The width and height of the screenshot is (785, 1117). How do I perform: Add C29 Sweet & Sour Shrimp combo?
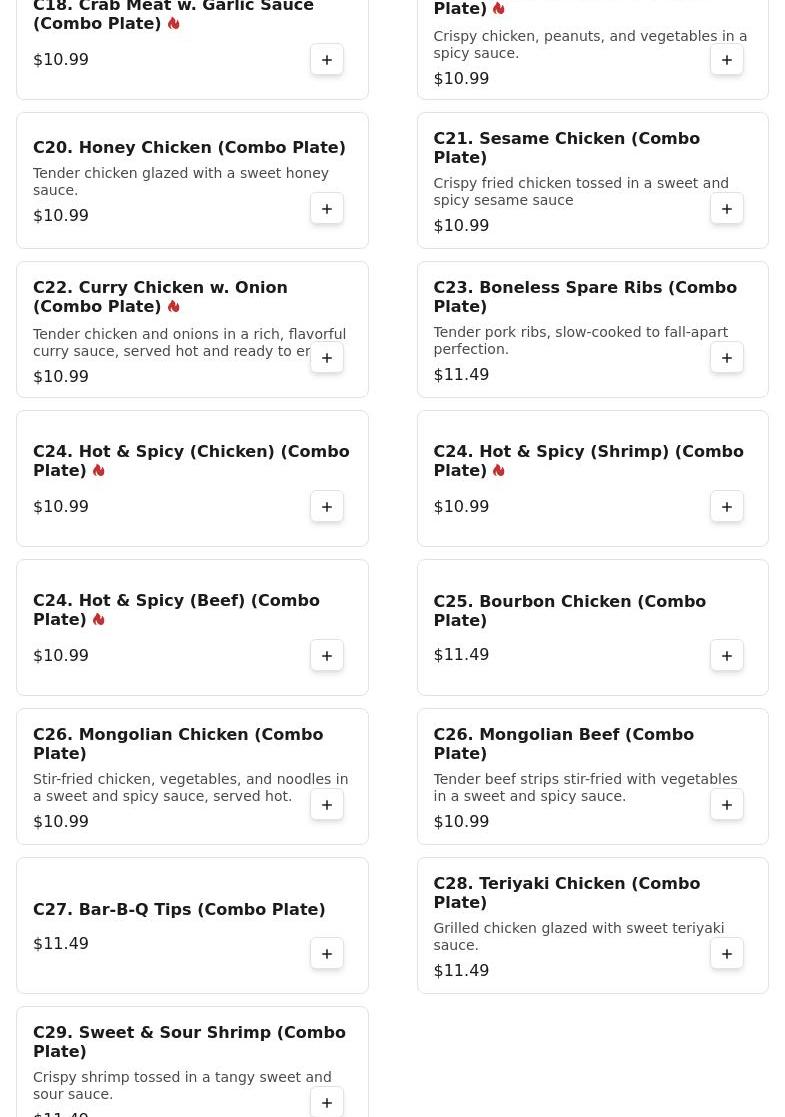326,1103
